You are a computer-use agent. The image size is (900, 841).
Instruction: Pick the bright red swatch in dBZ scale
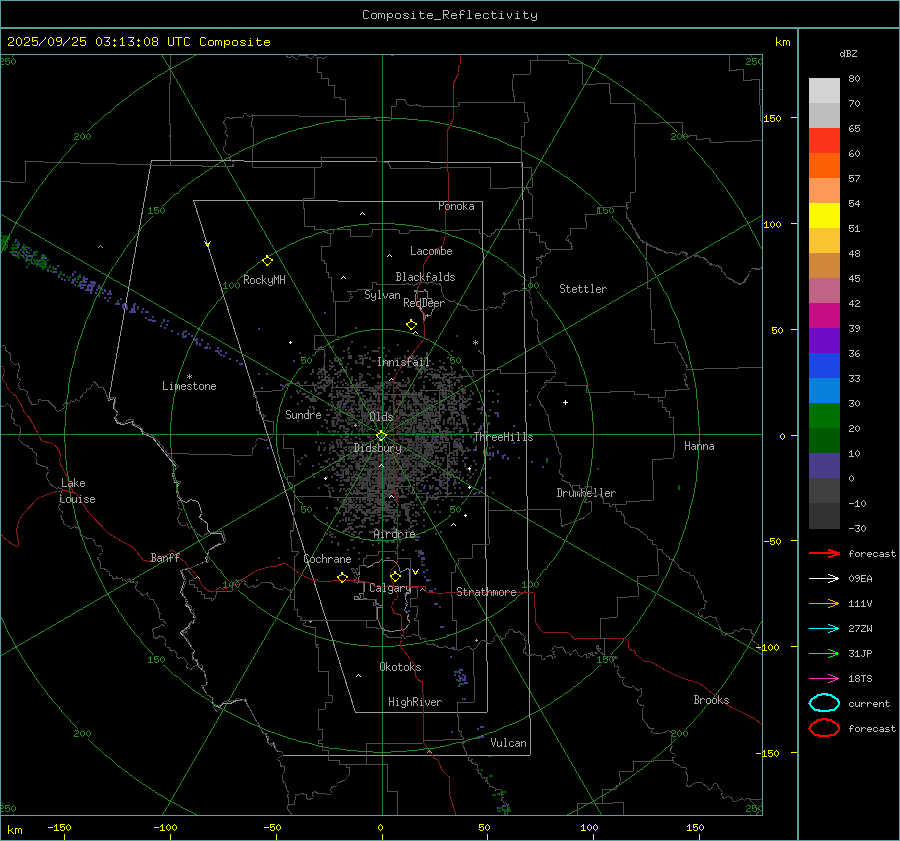click(824, 141)
